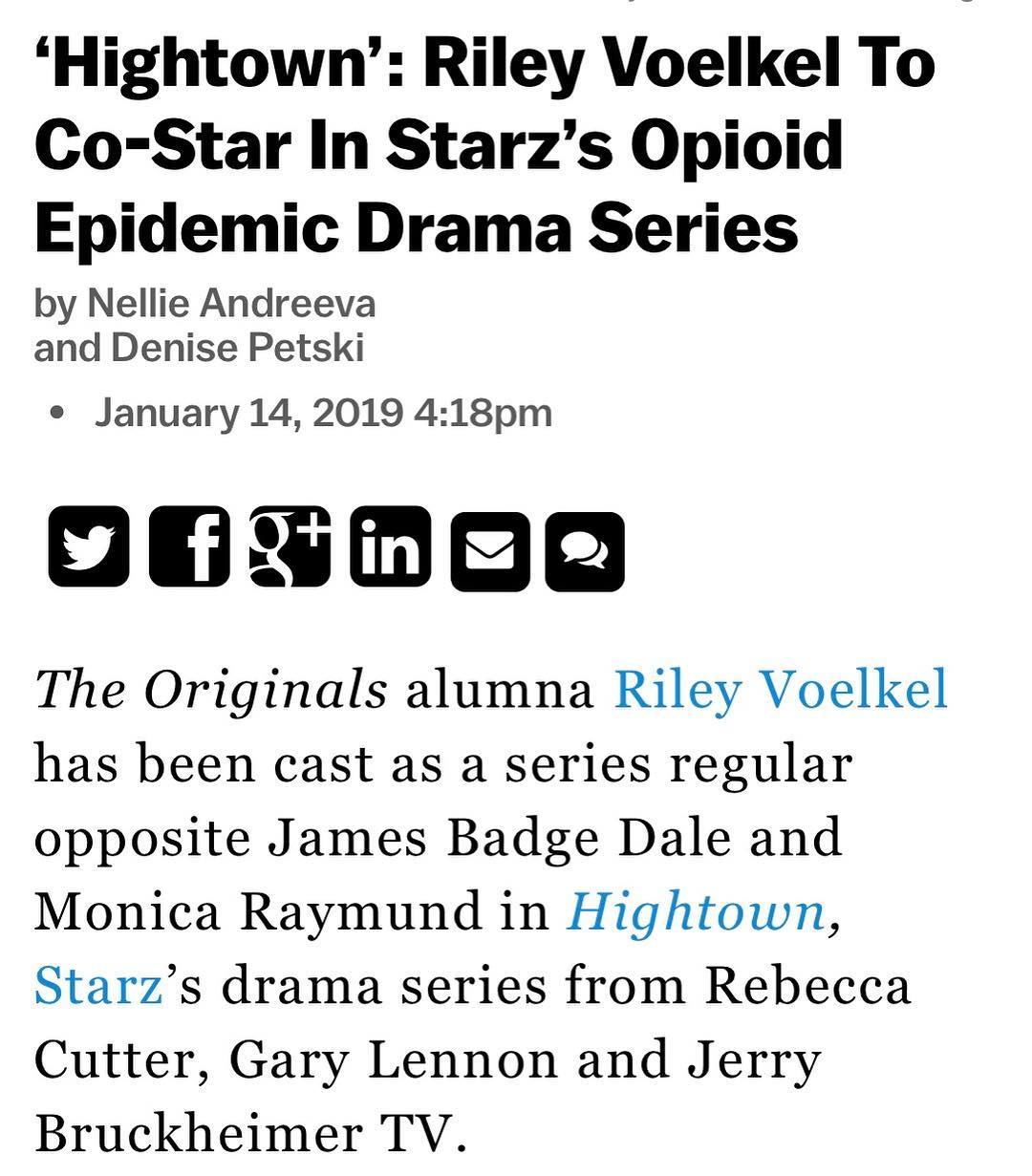1032x1176 pixels.
Task: Open comments via the speech bubbles icon
Action: point(585,551)
